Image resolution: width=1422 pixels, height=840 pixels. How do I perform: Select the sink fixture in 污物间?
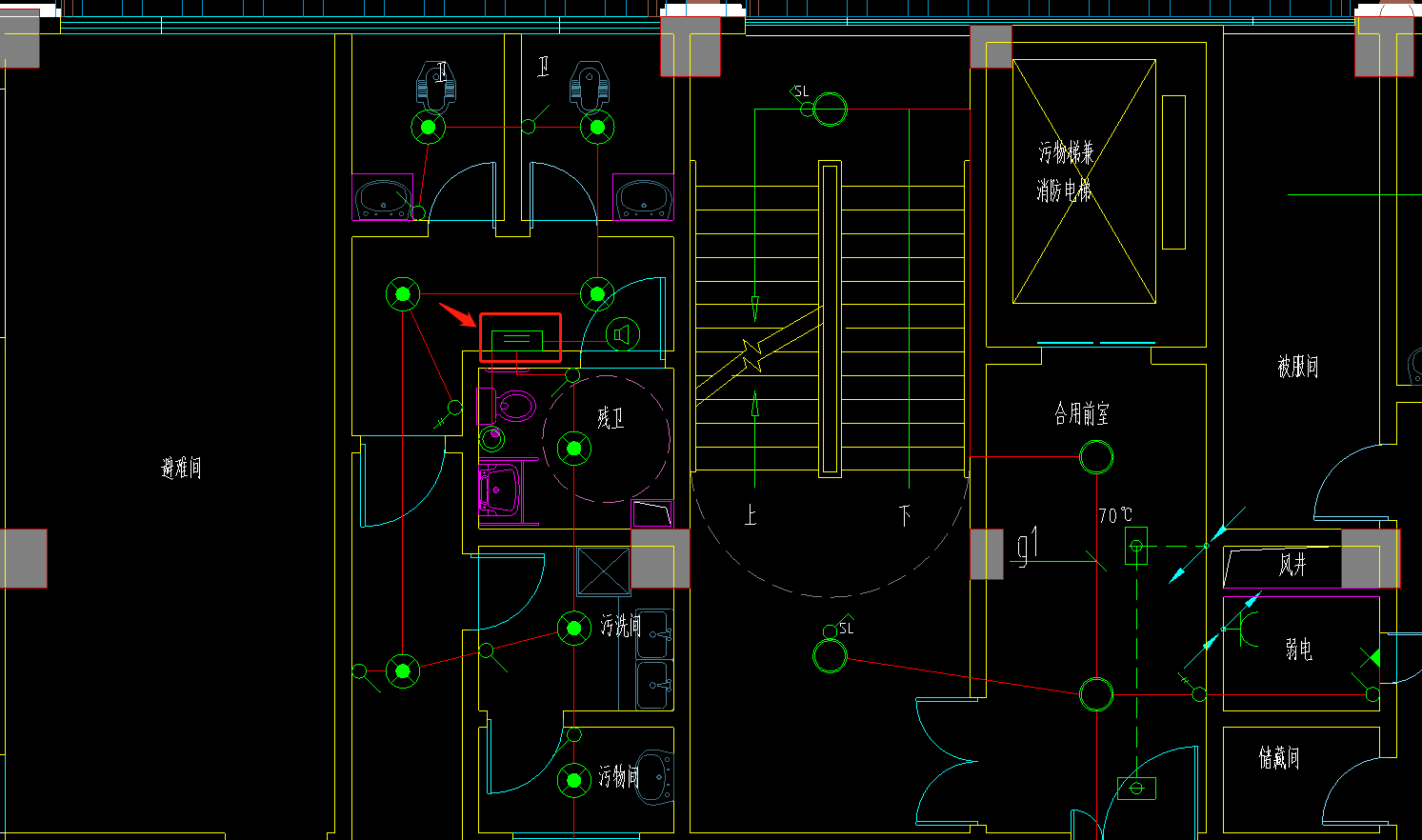pos(656,776)
